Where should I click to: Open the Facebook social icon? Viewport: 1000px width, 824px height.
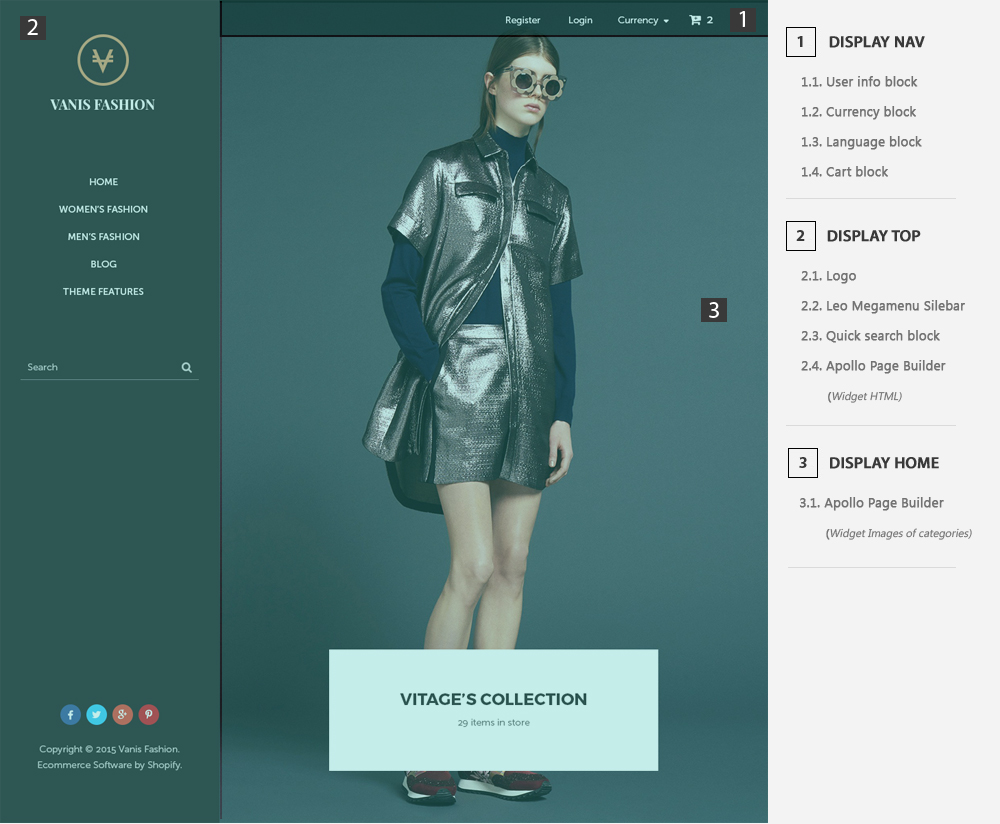[x=70, y=714]
